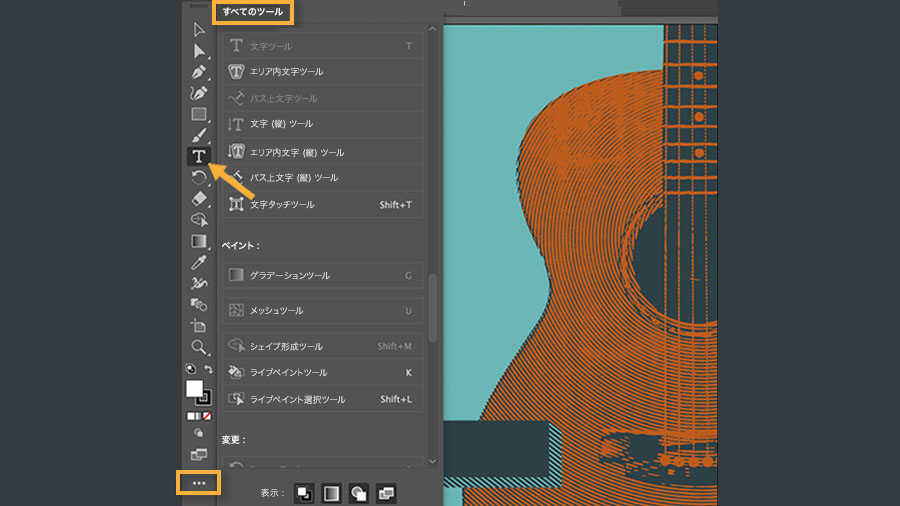This screenshot has height=506, width=900.
Task: Choose グラデーションツール in the list
Action: pyautogui.click(x=323, y=275)
